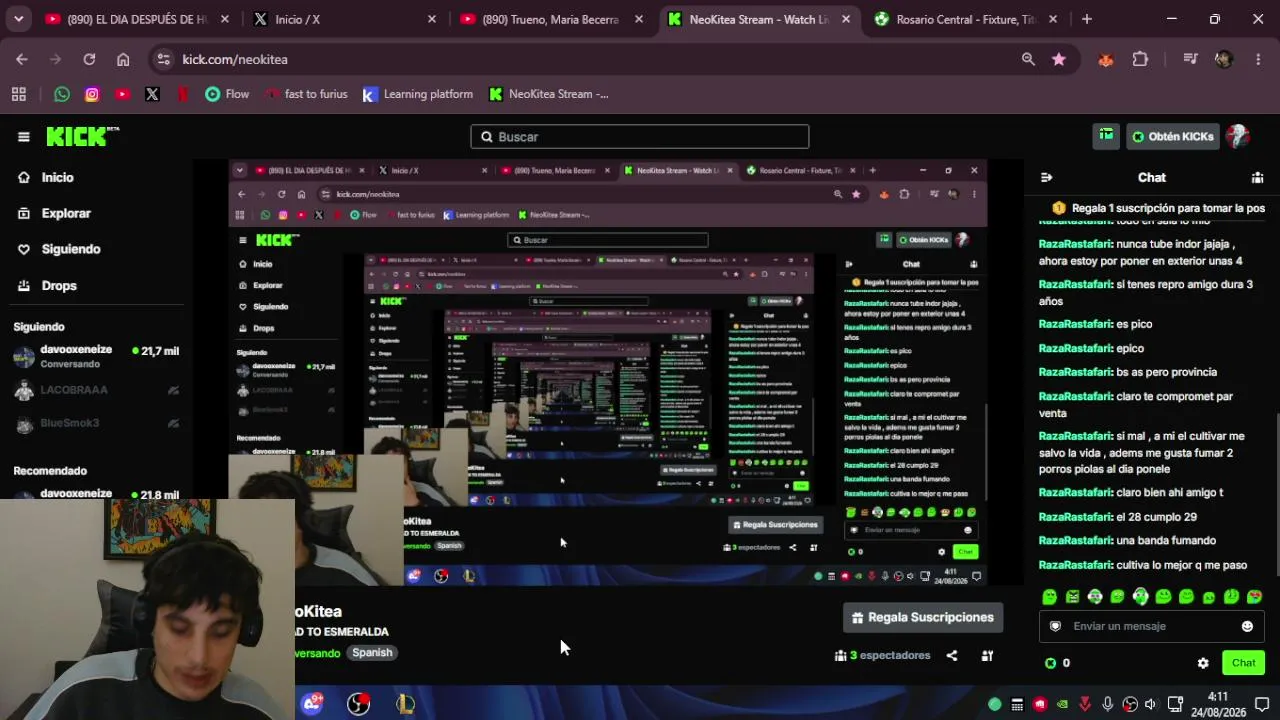Switch to the Rosario Central Fixture tab
This screenshot has height=720, width=1280.
965,19
